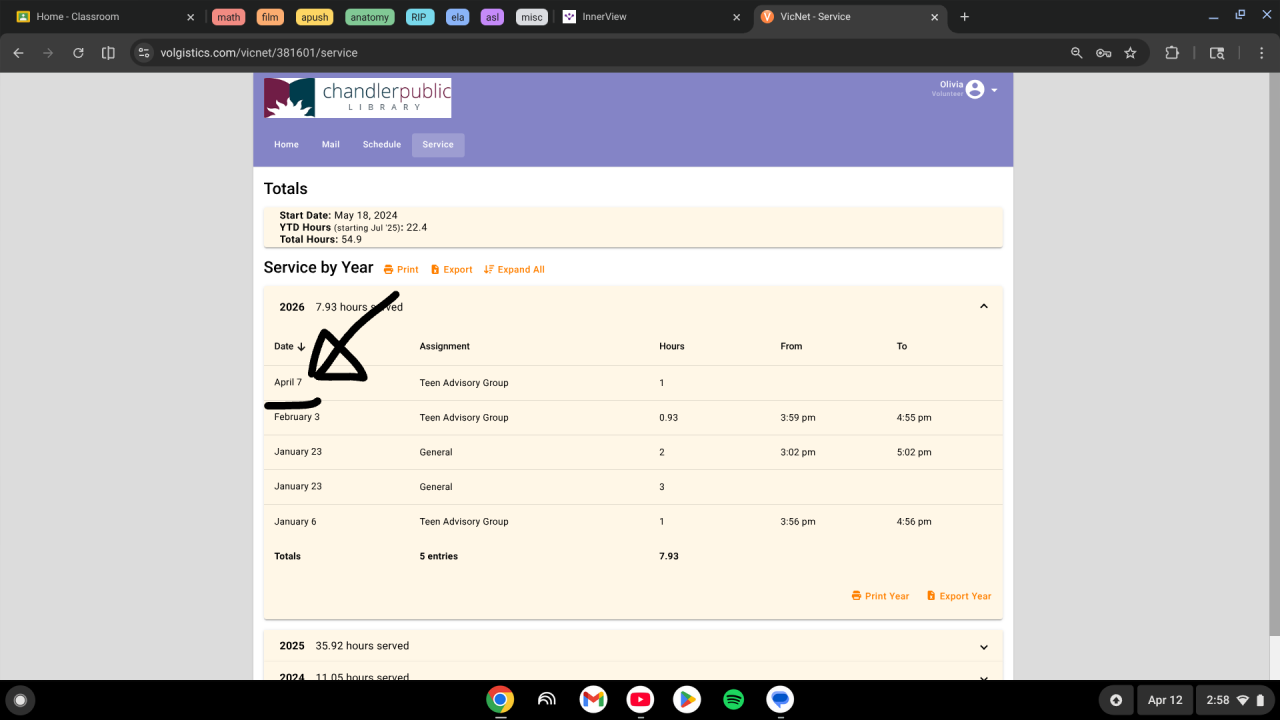View site information left of the URL
The height and width of the screenshot is (720, 1280).
pos(143,53)
